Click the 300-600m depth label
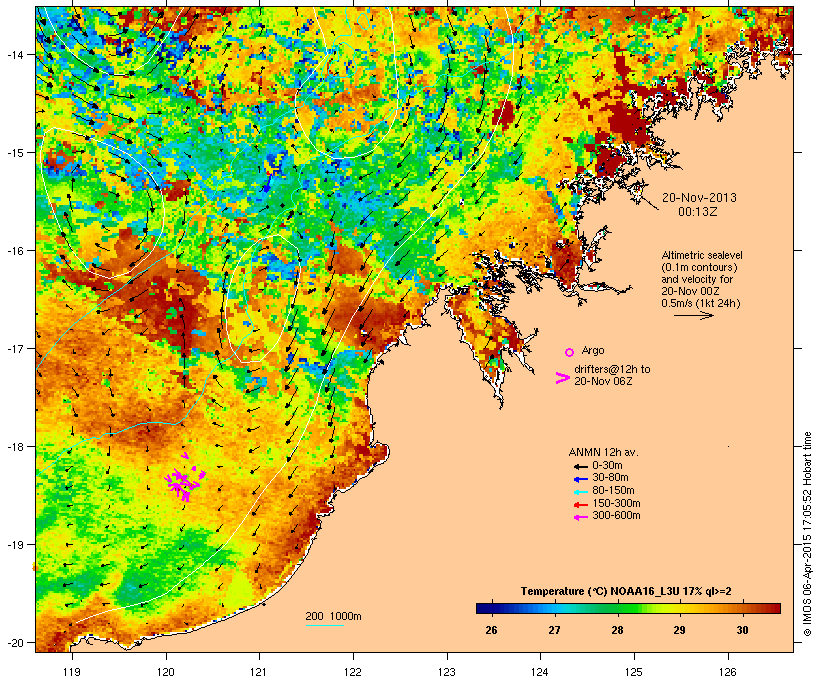This screenshot has width=820, height=680. 616,516
